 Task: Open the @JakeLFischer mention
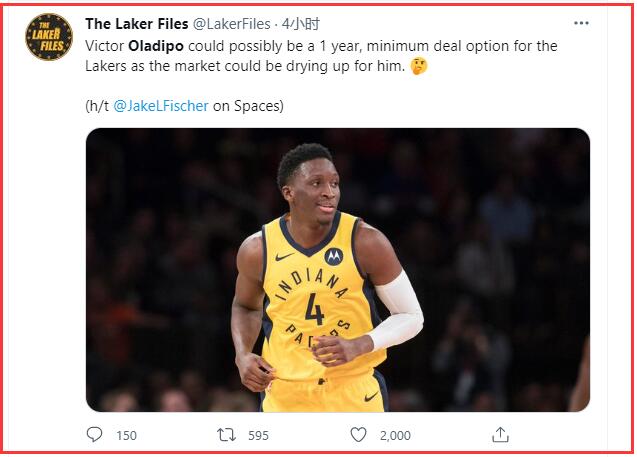(x=161, y=105)
